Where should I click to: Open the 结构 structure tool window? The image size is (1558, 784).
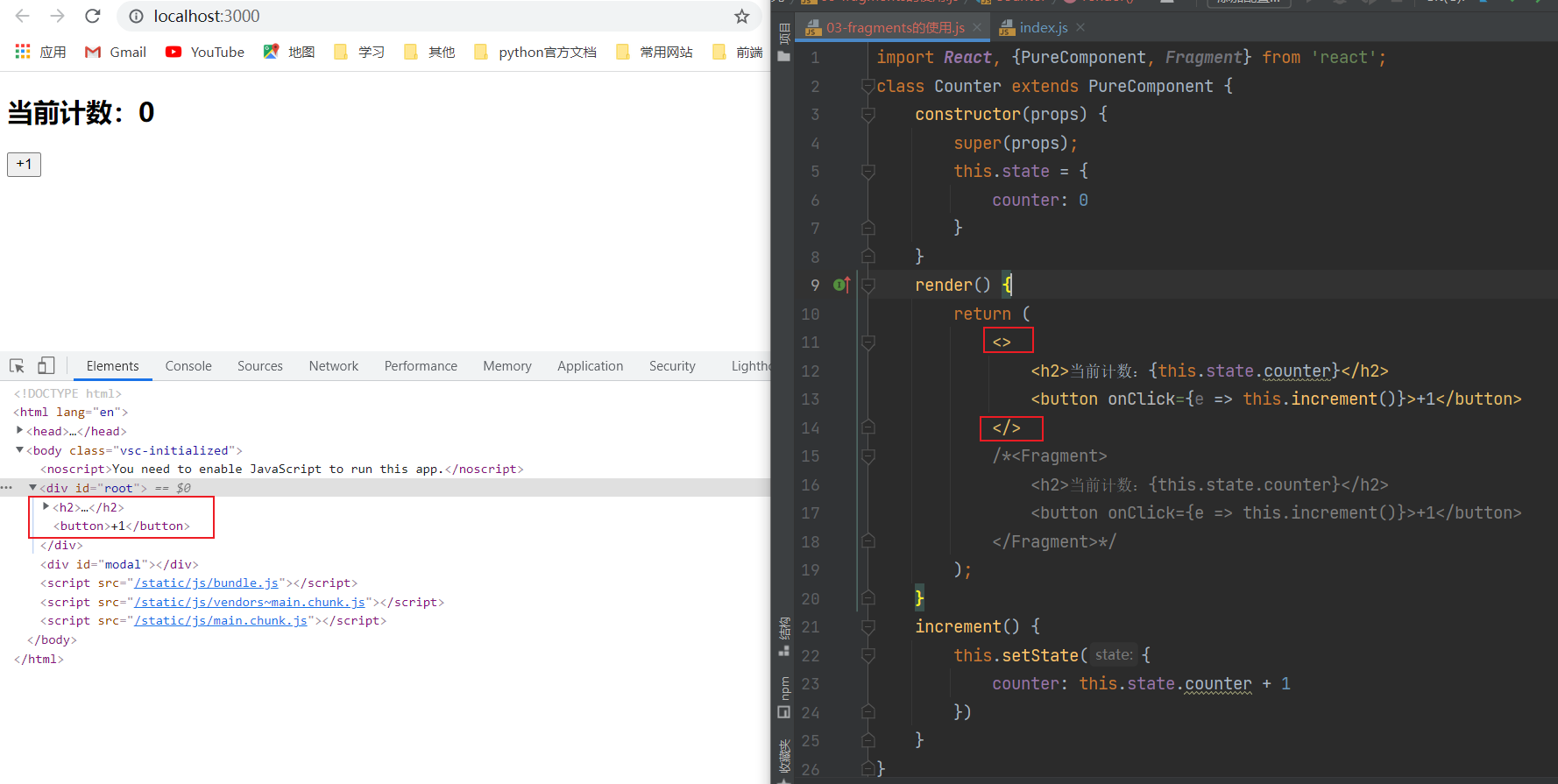tap(783, 637)
